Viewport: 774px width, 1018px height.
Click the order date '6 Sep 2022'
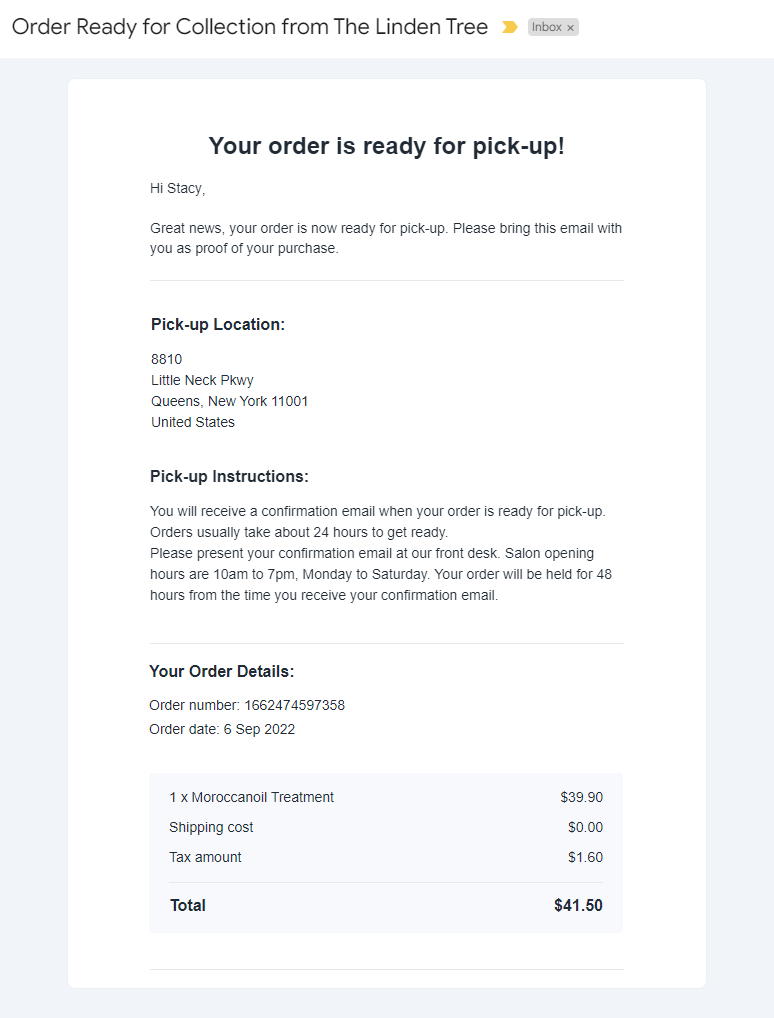click(259, 729)
